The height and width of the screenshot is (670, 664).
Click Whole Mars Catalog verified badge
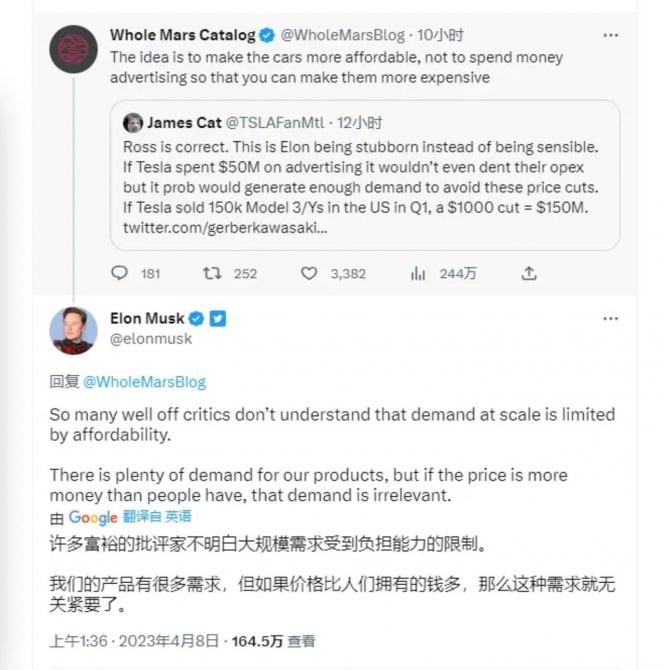267,35
